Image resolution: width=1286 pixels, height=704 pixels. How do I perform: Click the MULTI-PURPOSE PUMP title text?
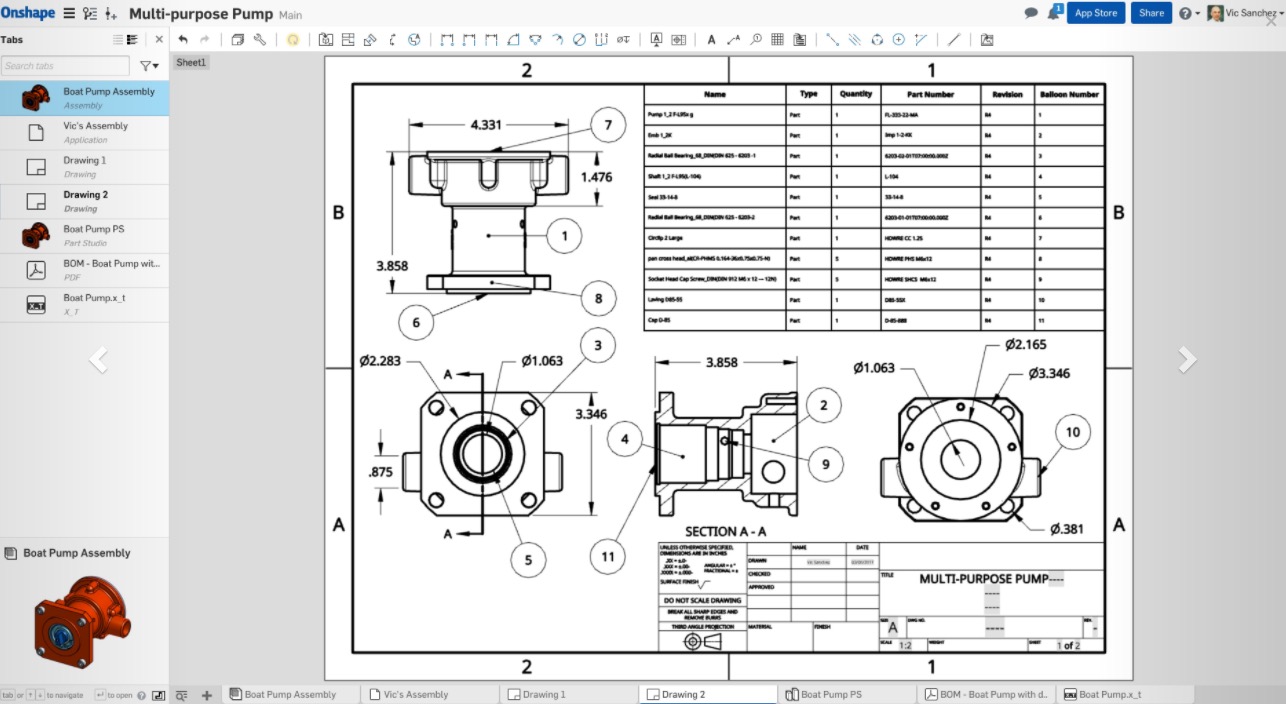tap(984, 578)
